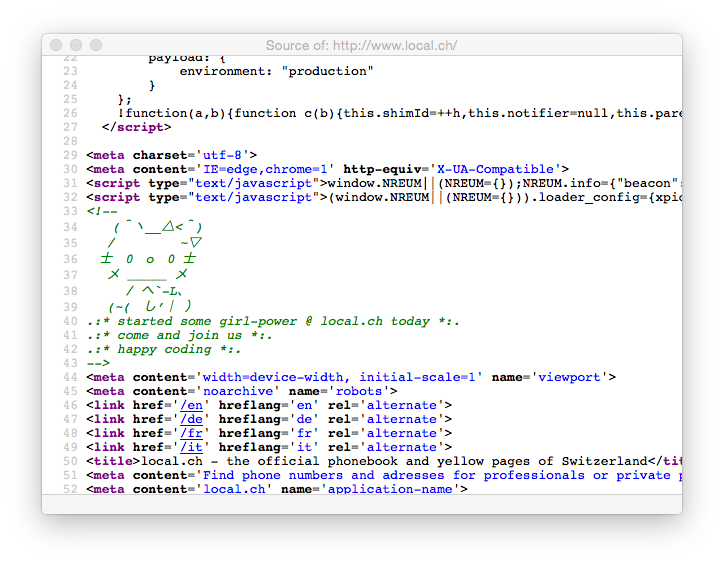Click hreflang value 'it'
Viewport: 724px width, 564px height.
304,447
